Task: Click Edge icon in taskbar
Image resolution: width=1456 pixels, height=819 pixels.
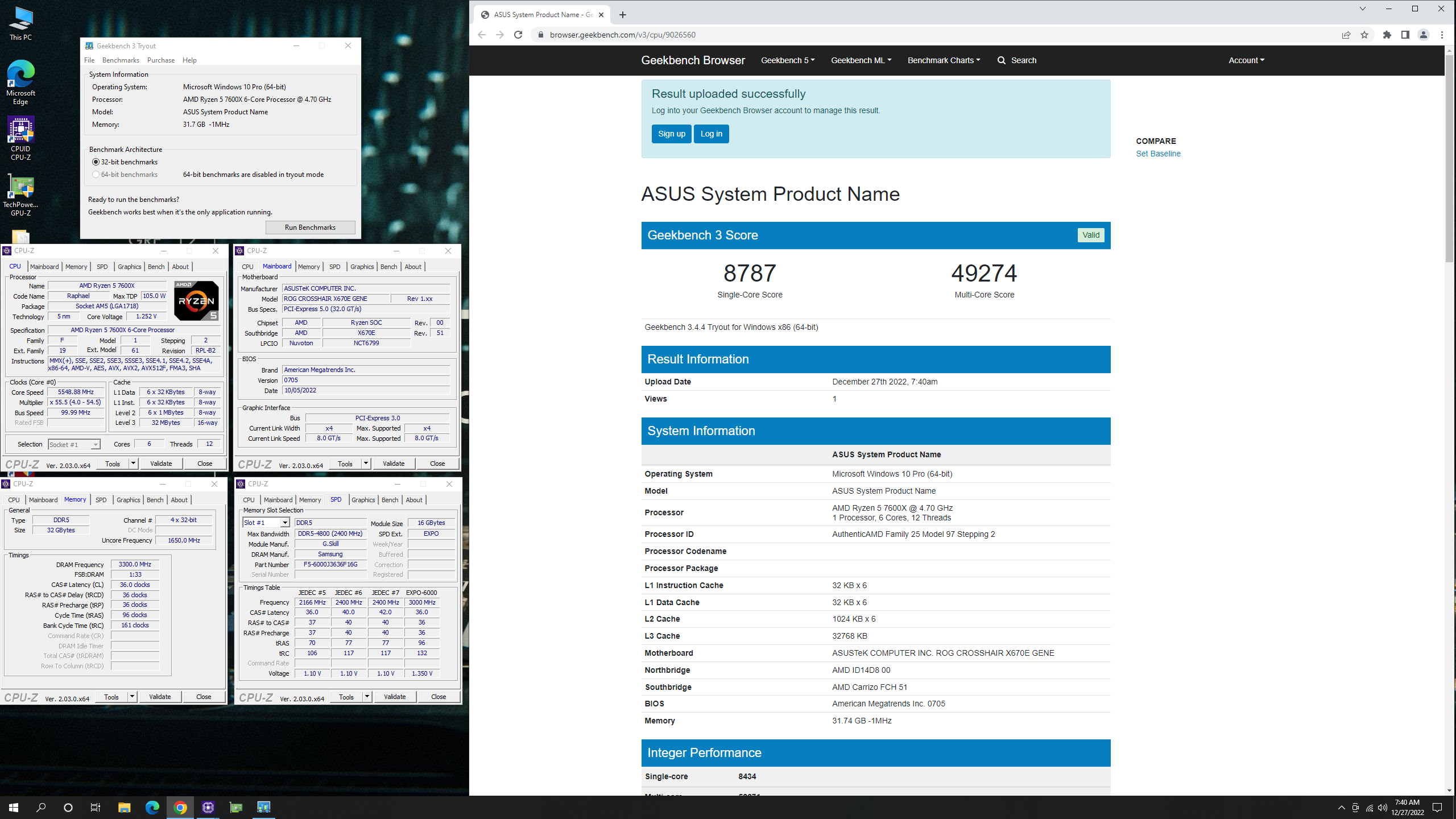Action: coord(152,808)
